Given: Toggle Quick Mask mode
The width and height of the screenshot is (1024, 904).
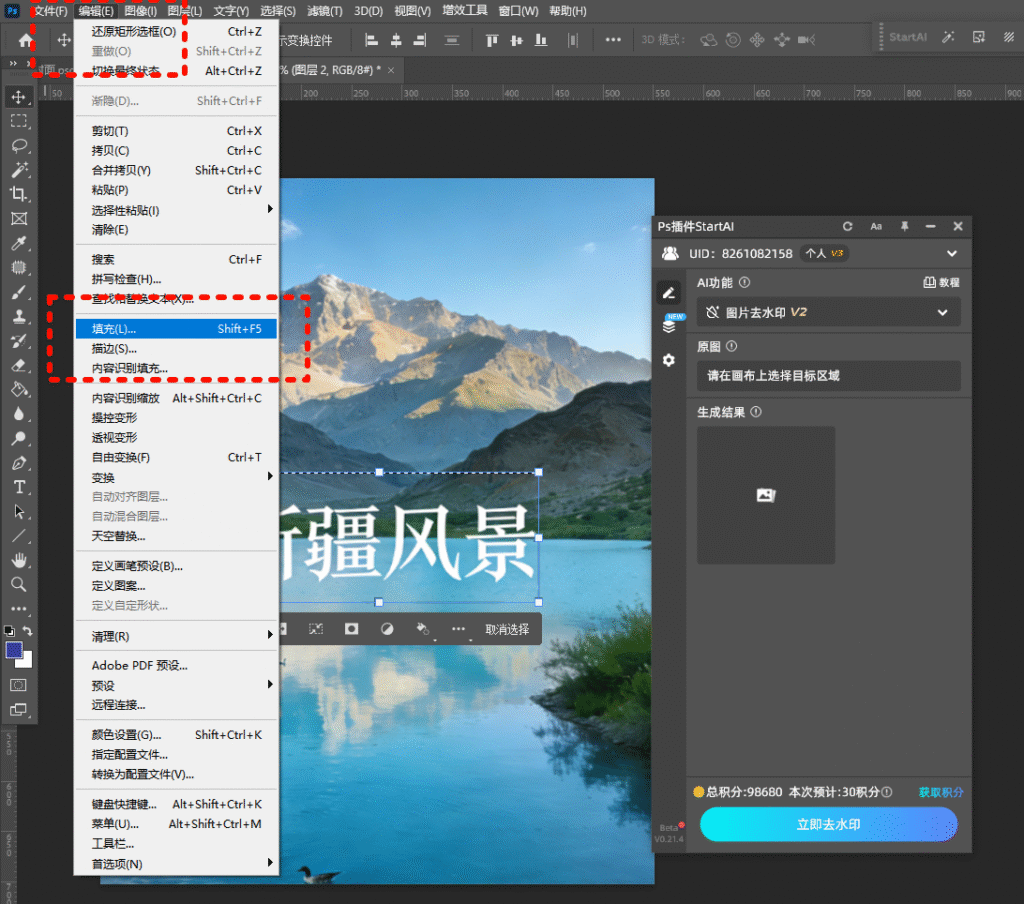Looking at the screenshot, I should 19,685.
